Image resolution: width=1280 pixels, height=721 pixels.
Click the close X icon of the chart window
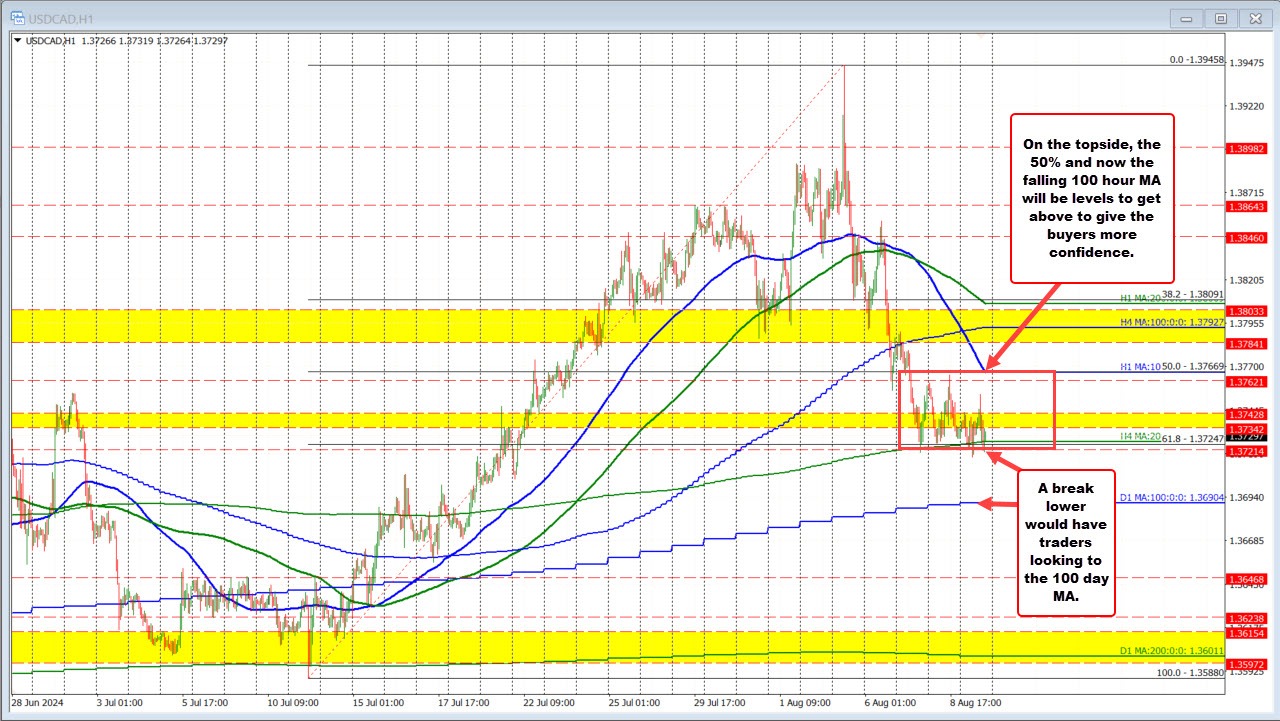click(x=1255, y=17)
